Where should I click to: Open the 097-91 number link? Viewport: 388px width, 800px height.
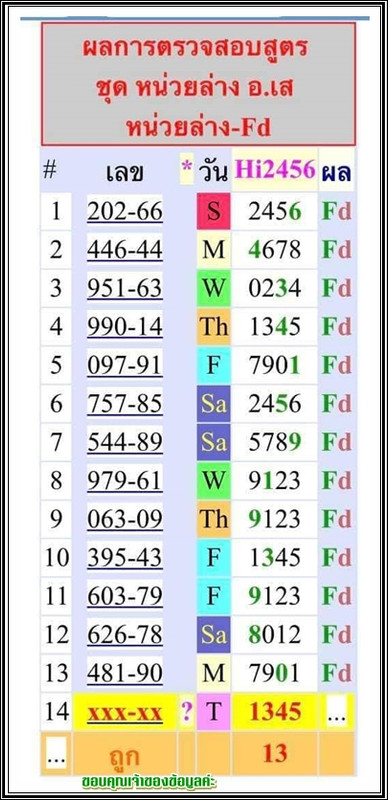click(125, 365)
